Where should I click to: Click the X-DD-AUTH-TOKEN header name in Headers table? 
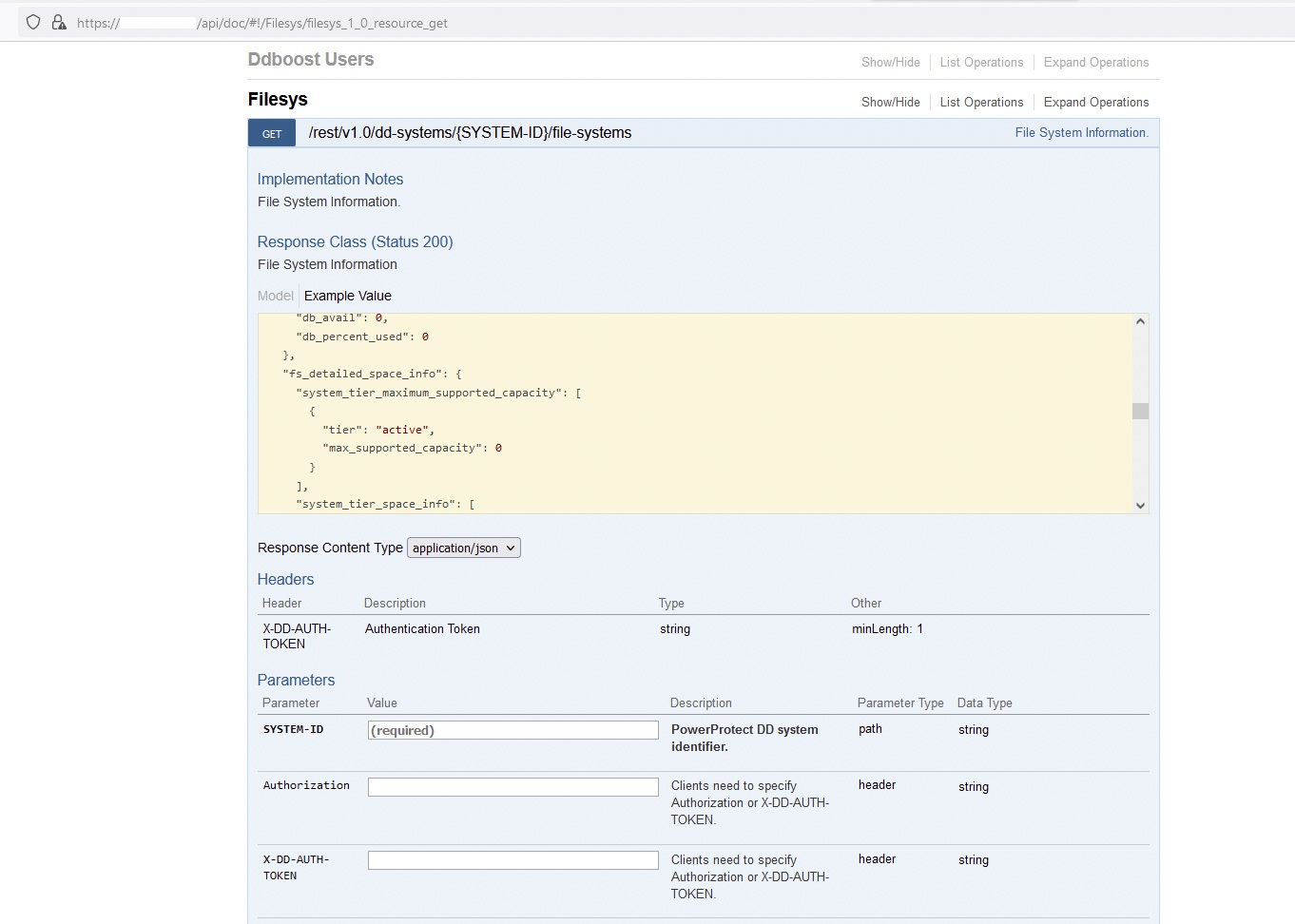(297, 636)
